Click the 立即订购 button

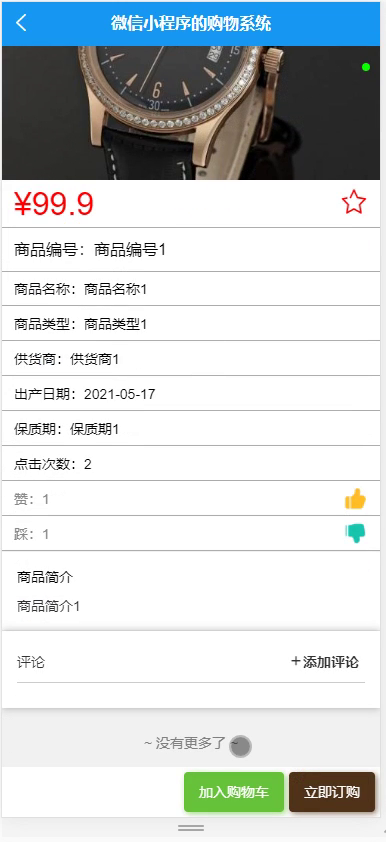pyautogui.click(x=332, y=792)
